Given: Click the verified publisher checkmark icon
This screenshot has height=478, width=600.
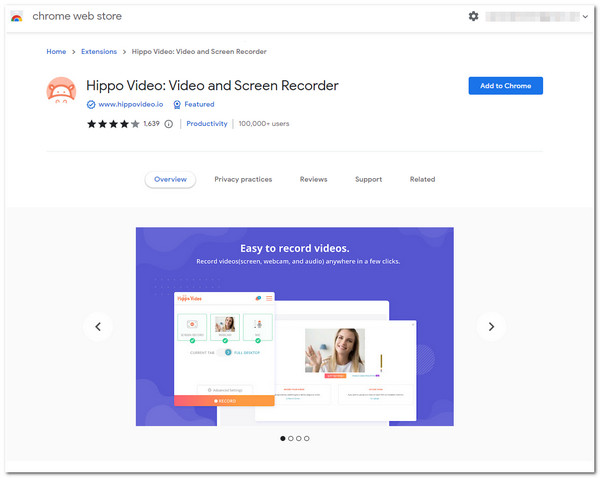Looking at the screenshot, I should (91, 104).
